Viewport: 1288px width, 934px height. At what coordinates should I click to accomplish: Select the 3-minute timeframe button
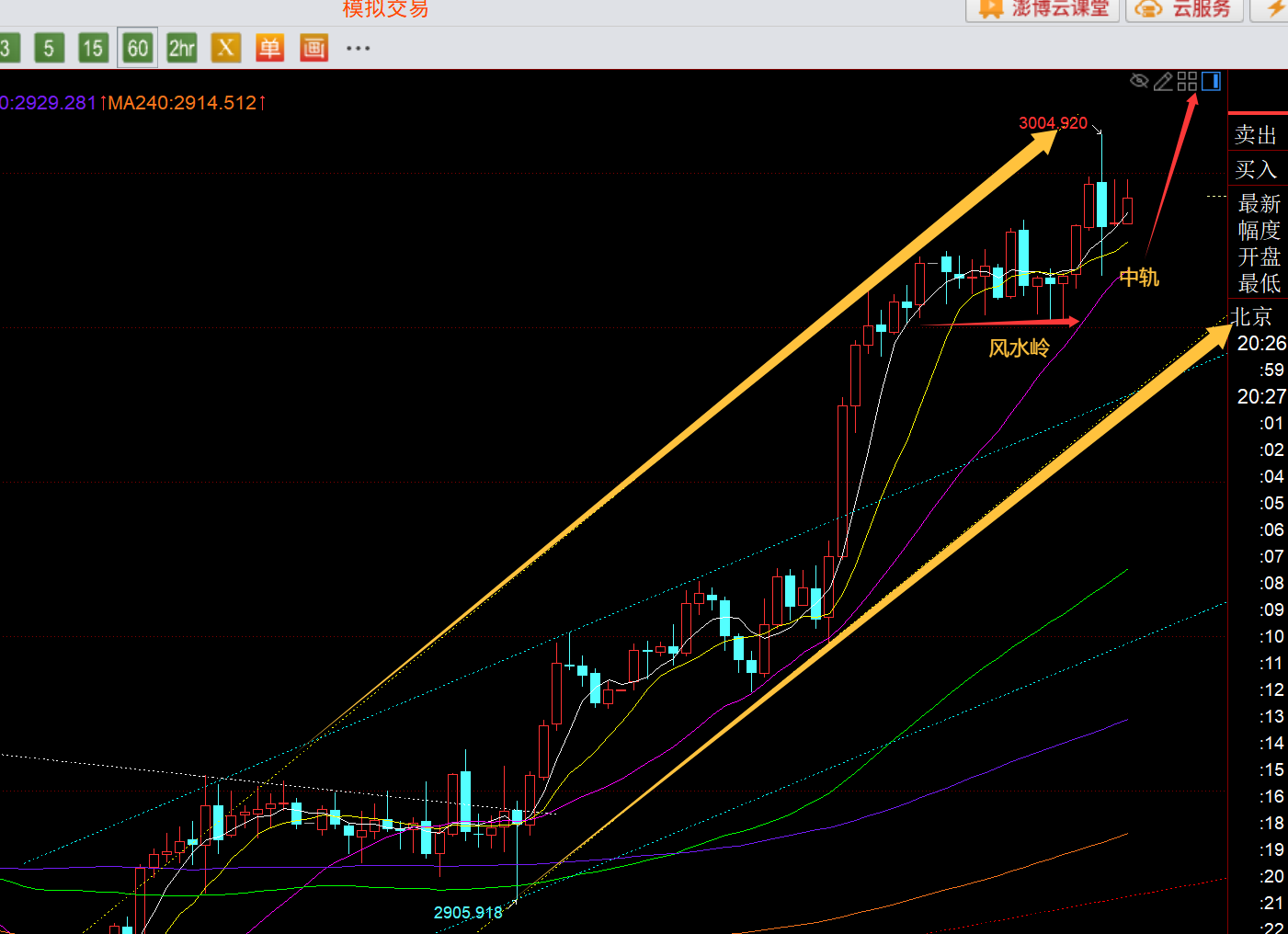(7, 48)
